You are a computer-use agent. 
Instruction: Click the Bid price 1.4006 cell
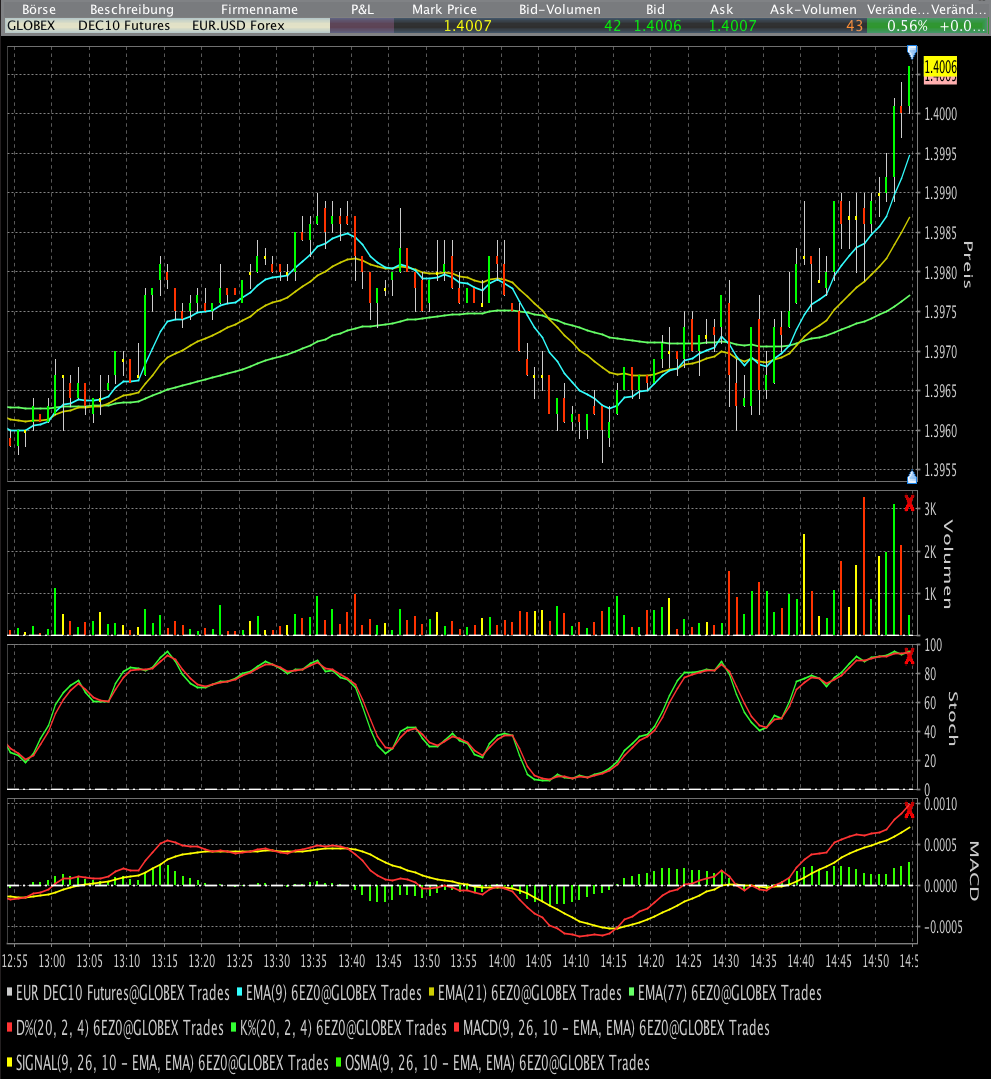click(657, 25)
